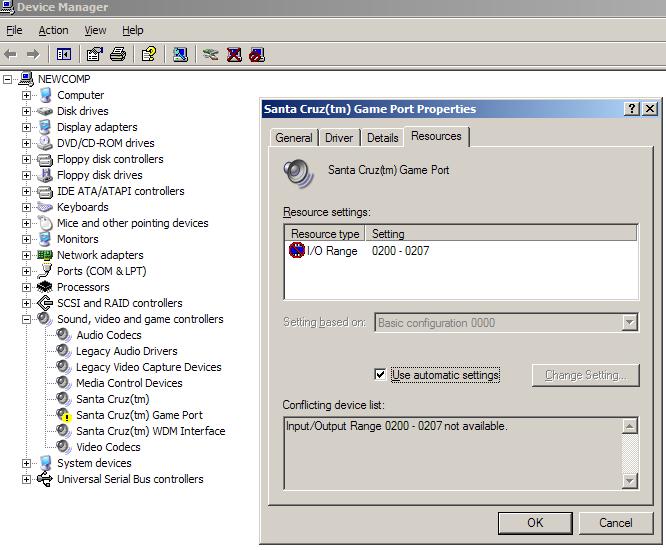Click the OK button
The image size is (666, 550).
[x=535, y=522]
